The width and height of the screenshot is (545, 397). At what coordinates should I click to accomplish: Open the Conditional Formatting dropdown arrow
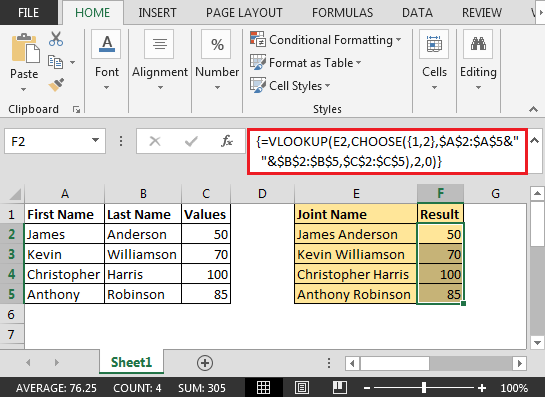click(398, 40)
